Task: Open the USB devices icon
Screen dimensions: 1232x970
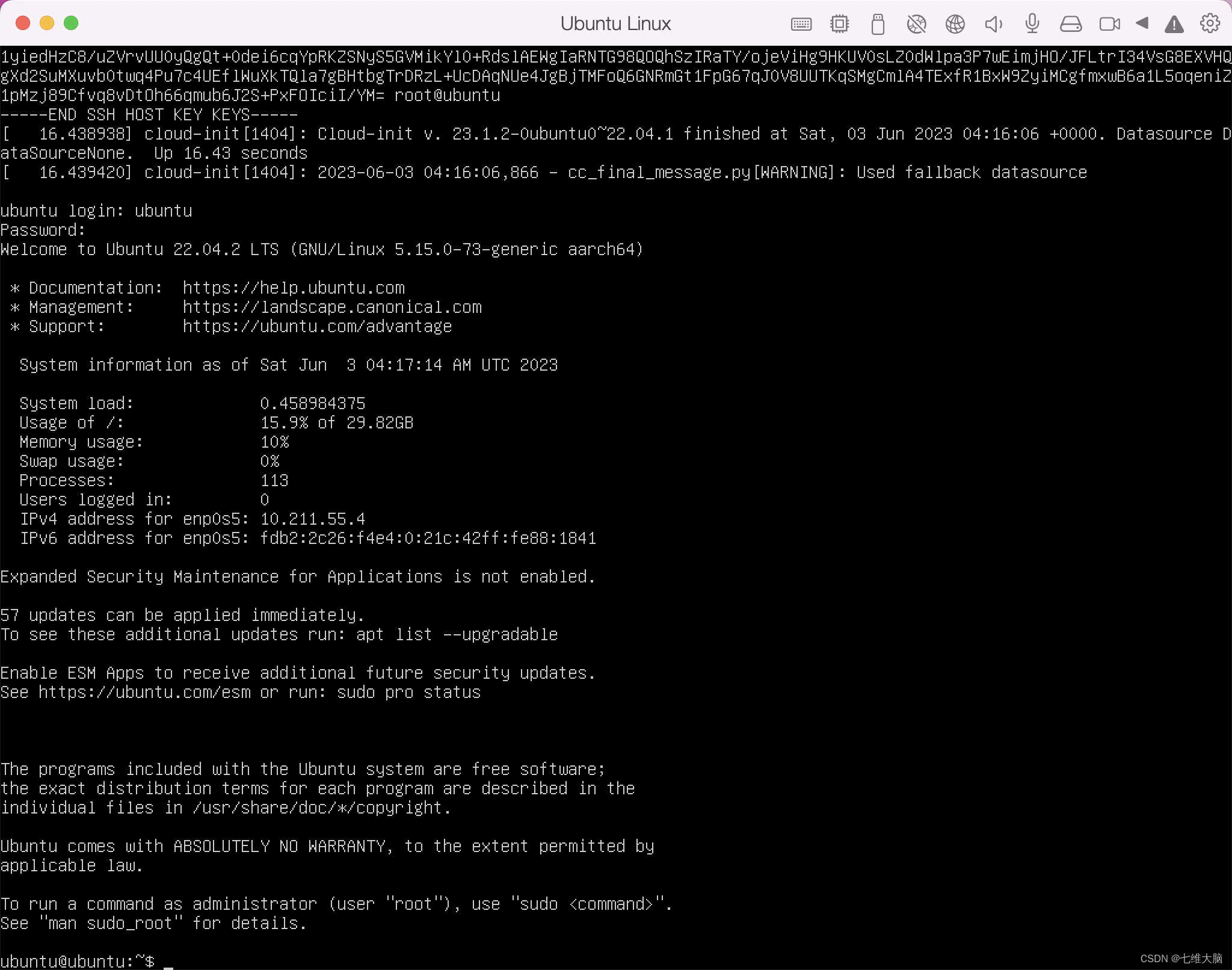Action: (x=878, y=24)
